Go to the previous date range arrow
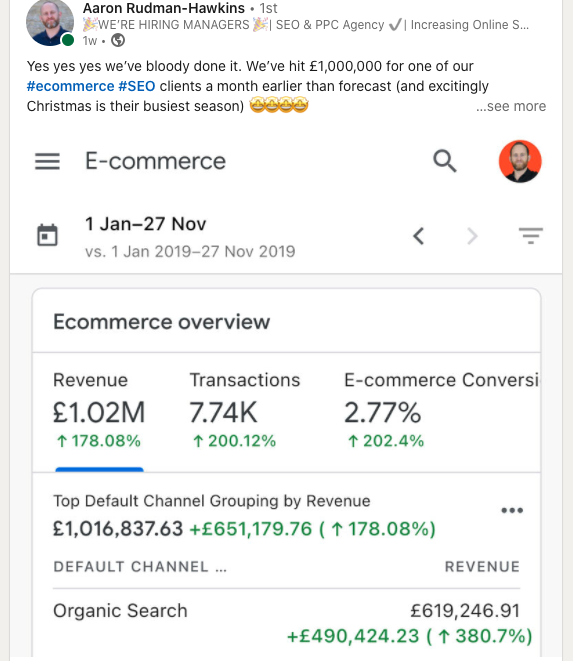573x661 pixels. 418,236
